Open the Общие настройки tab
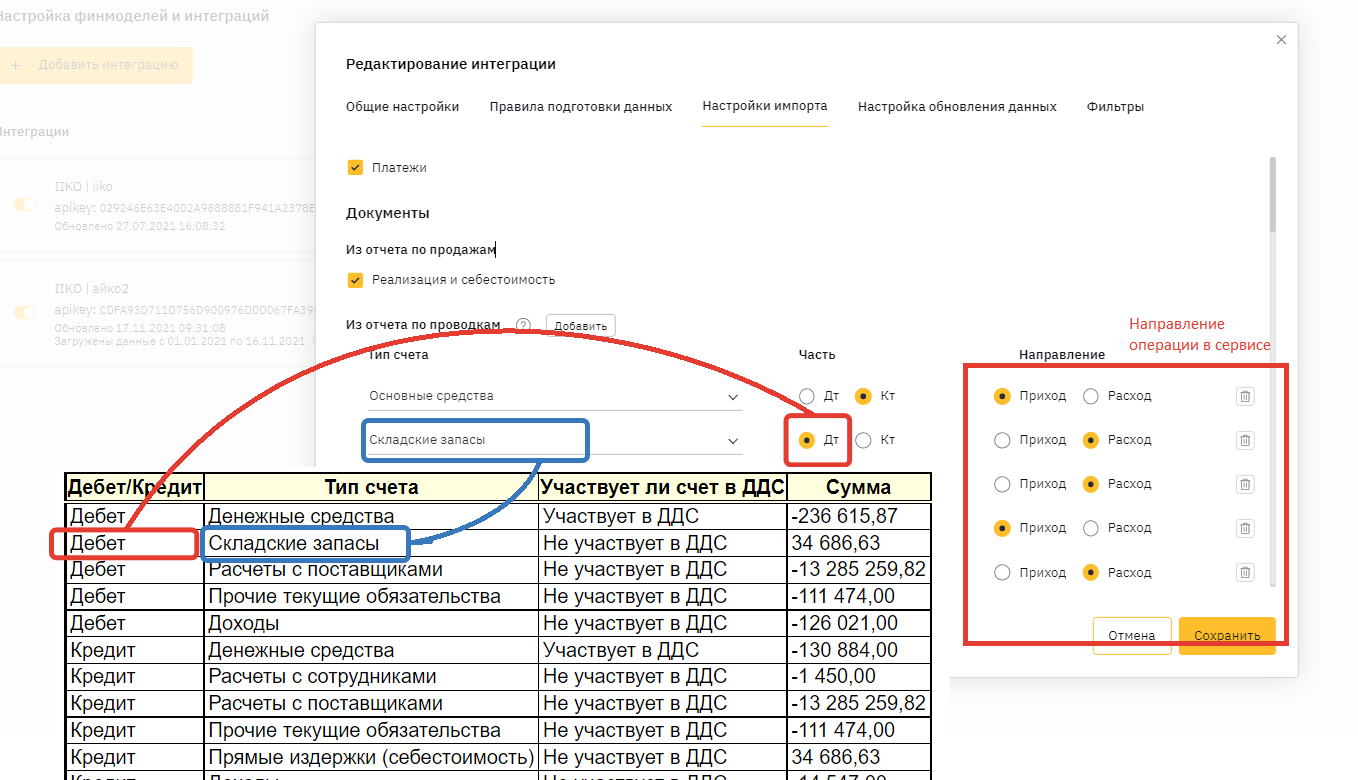Viewport: 1358px width, 780px height. (x=402, y=107)
